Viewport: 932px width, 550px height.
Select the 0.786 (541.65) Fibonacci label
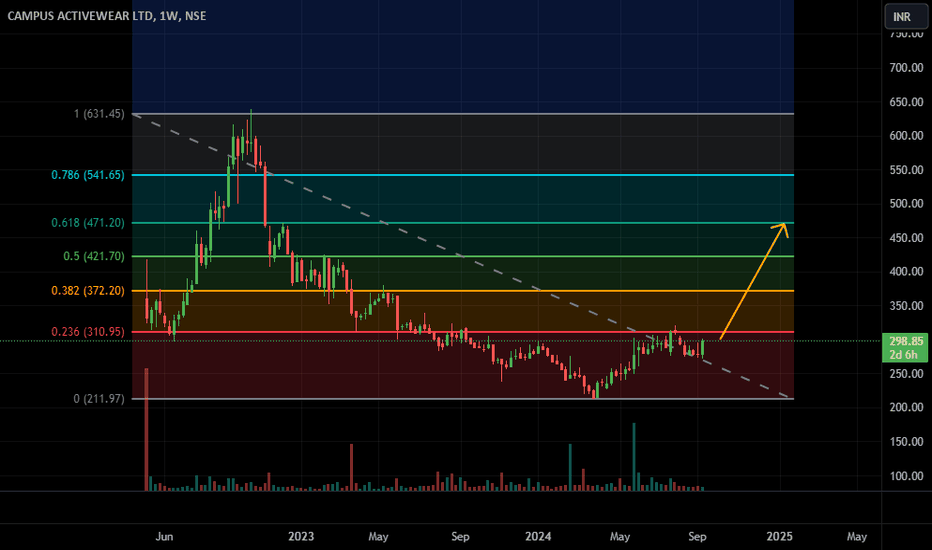click(88, 175)
